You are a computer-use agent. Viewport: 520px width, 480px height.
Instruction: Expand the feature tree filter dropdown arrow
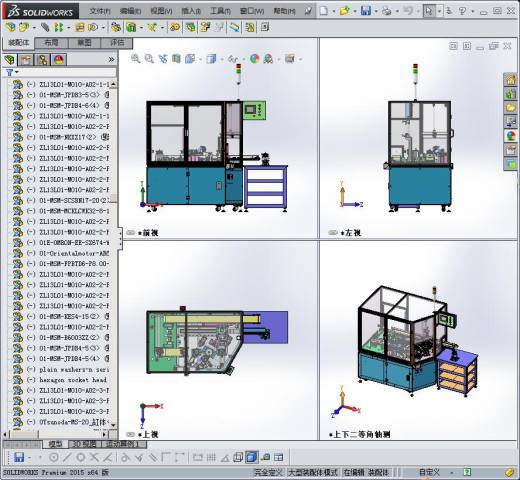17,72
